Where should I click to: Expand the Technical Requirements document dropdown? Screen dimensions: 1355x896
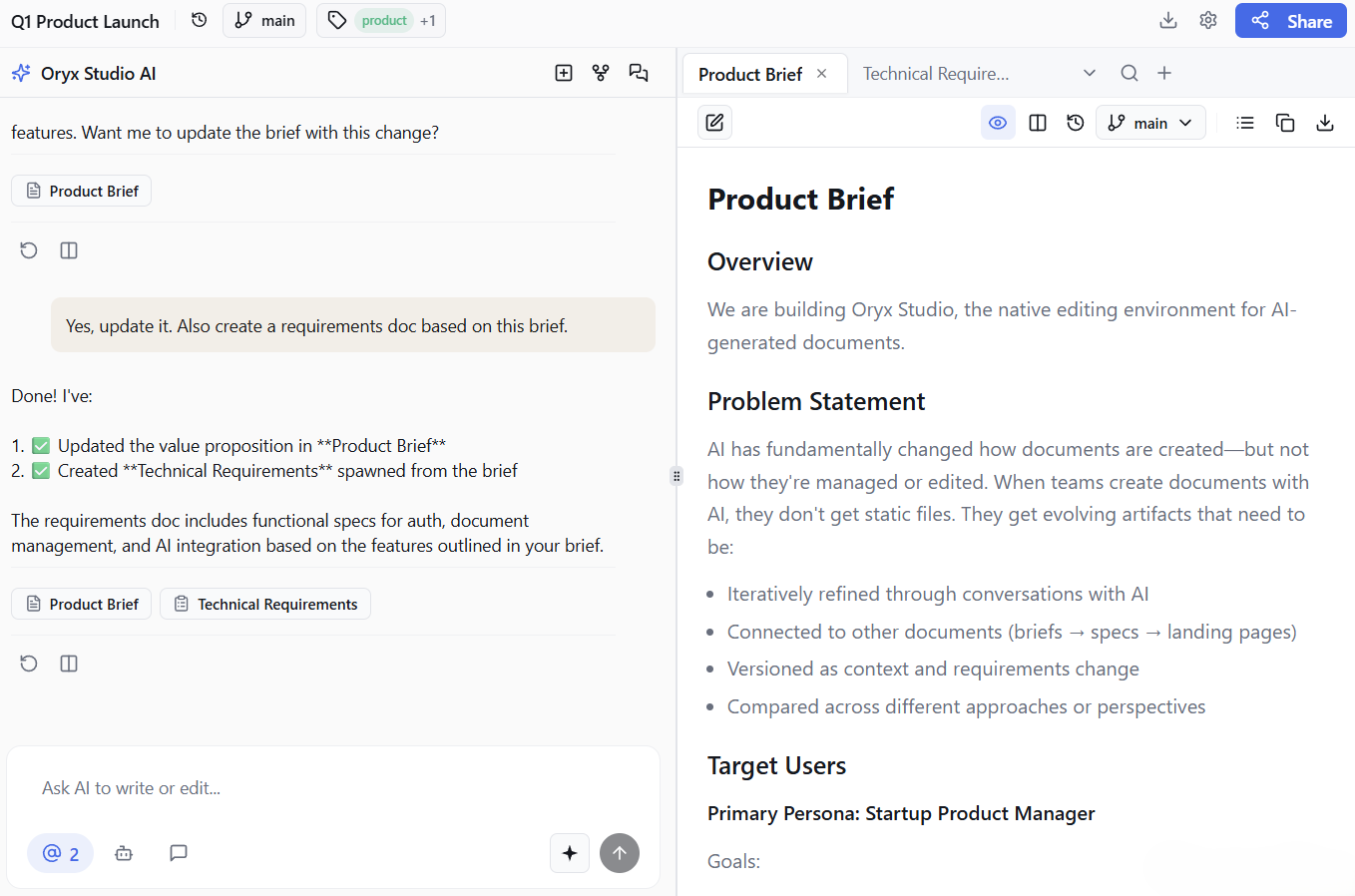pyautogui.click(x=1090, y=73)
